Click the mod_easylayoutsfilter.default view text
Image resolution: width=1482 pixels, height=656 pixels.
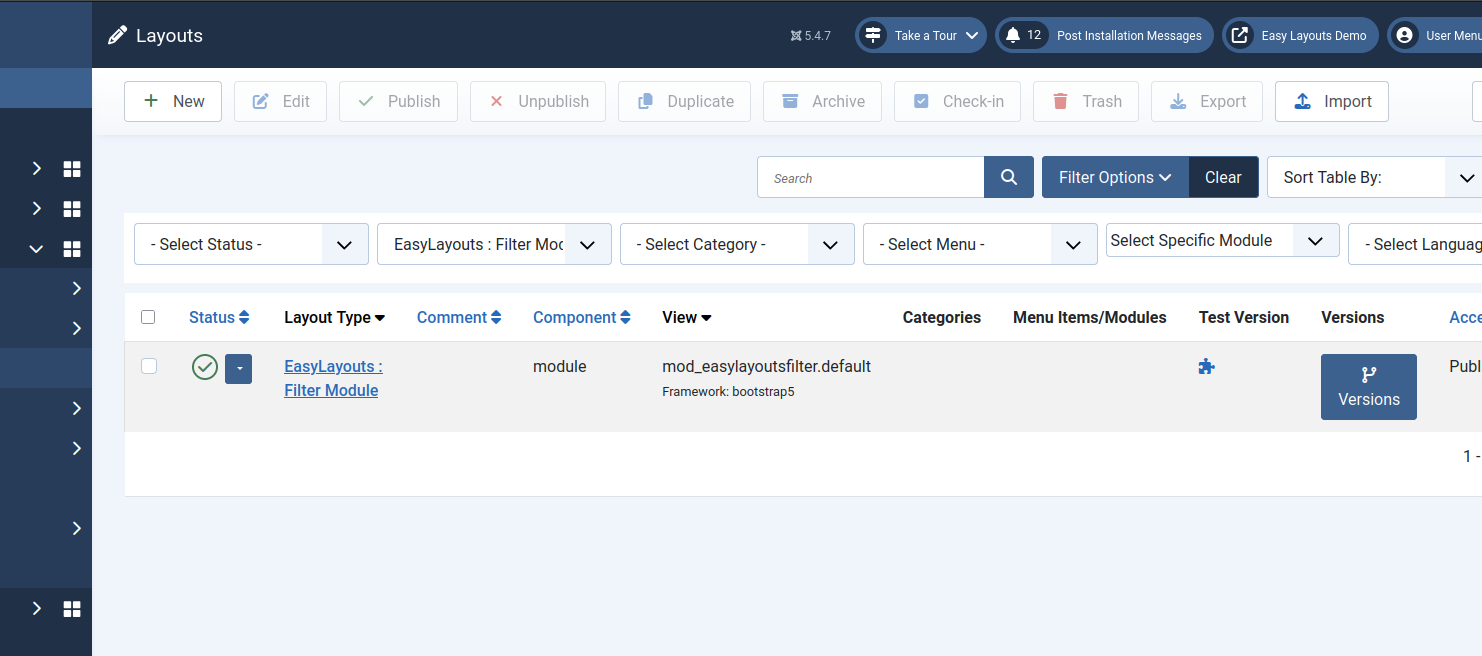point(766,366)
